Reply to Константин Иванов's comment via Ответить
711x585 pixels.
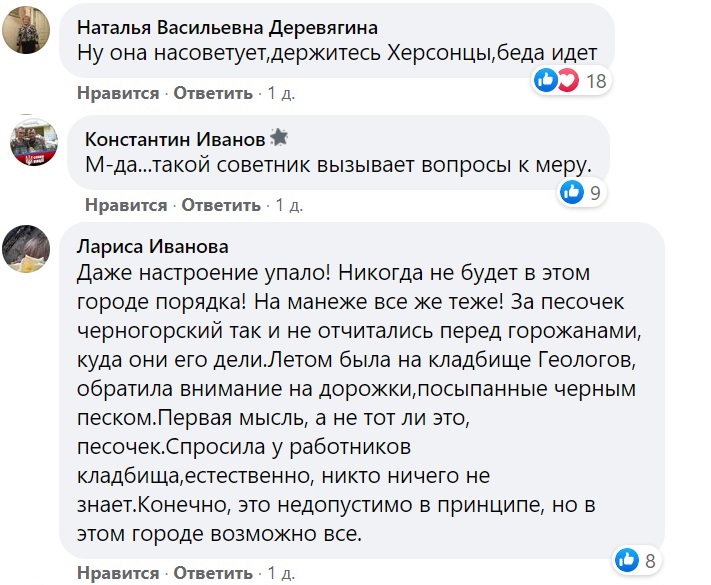coord(221,205)
